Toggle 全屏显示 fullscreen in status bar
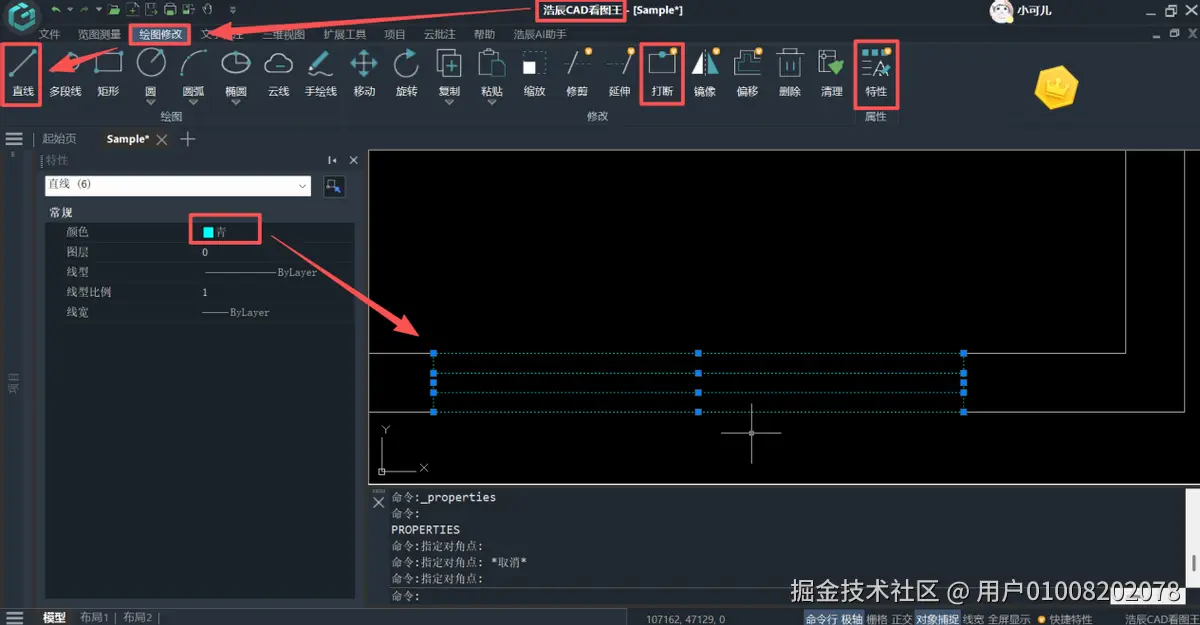 point(1009,619)
